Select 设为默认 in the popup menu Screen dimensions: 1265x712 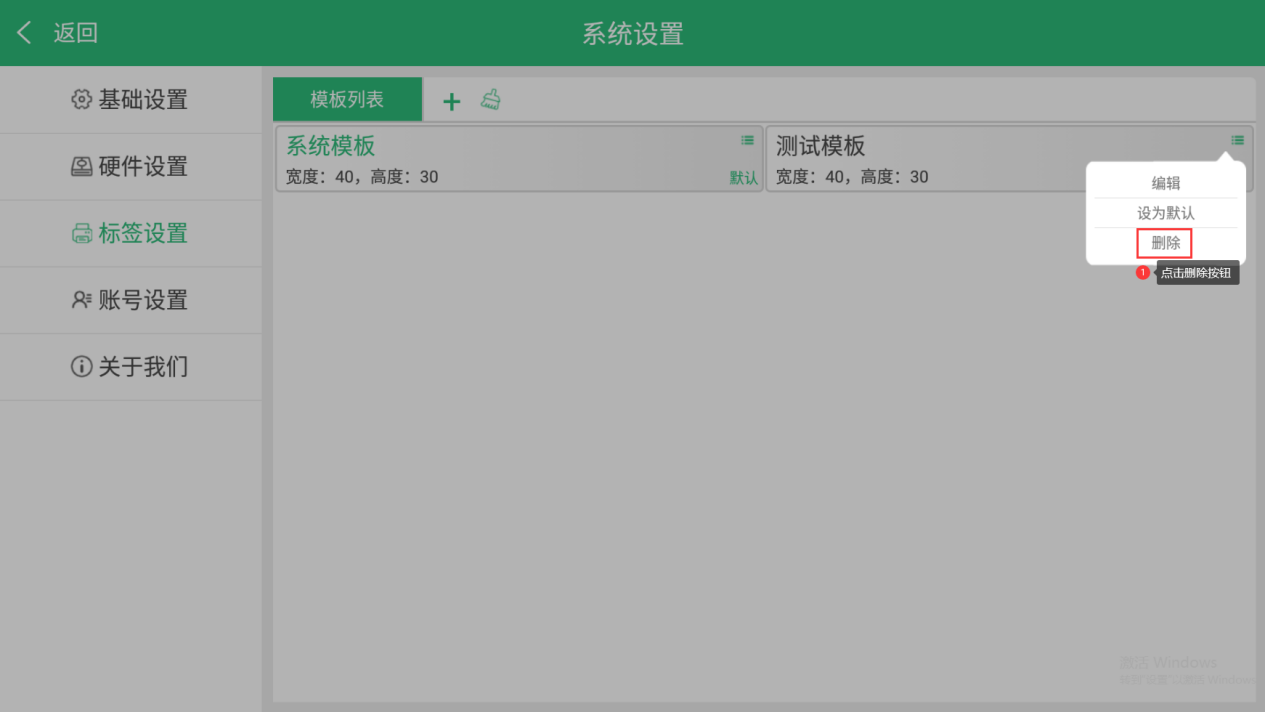[x=1166, y=213]
